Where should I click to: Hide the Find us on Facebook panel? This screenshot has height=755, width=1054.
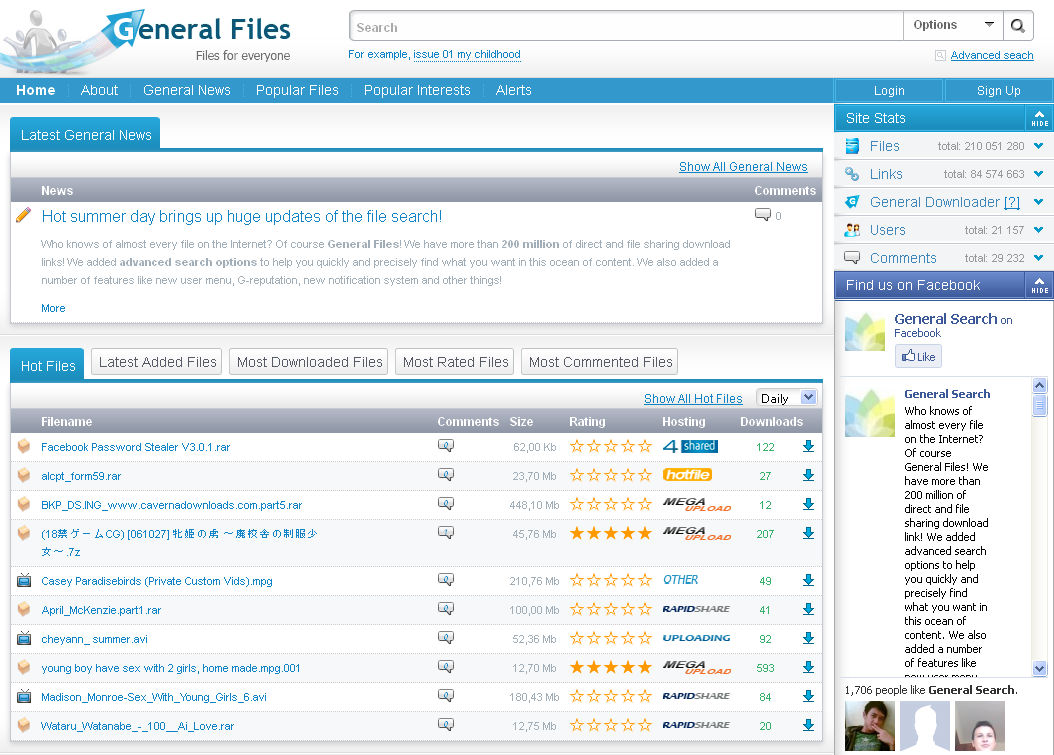(1039, 285)
